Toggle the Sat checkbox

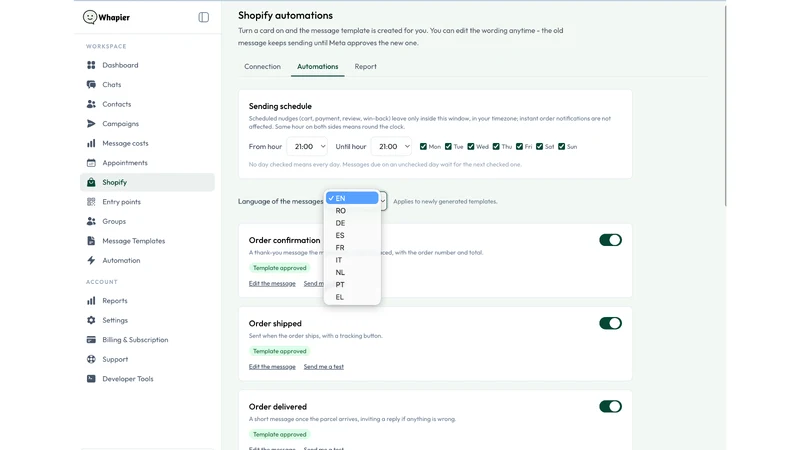tap(539, 146)
